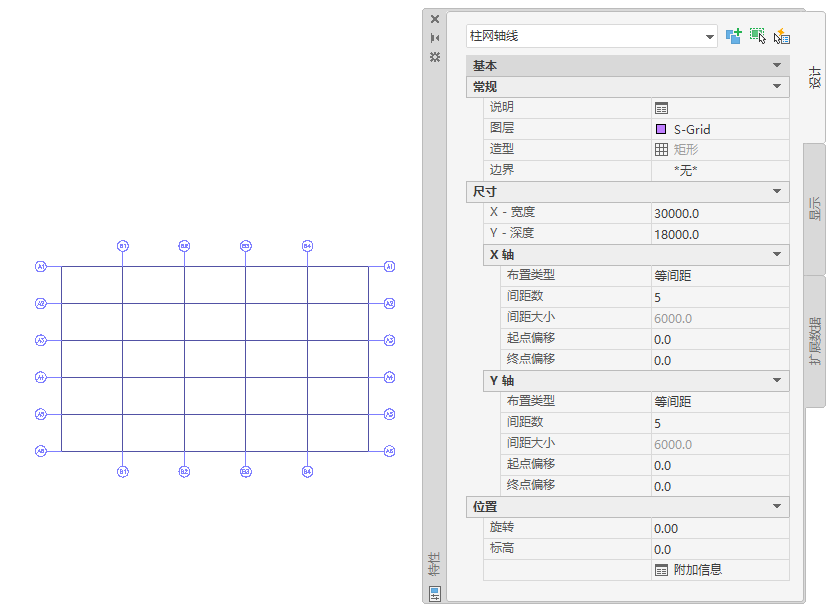Click the Y - 深度 label
Viewport: 839px width, 610px height.
pyautogui.click(x=512, y=233)
